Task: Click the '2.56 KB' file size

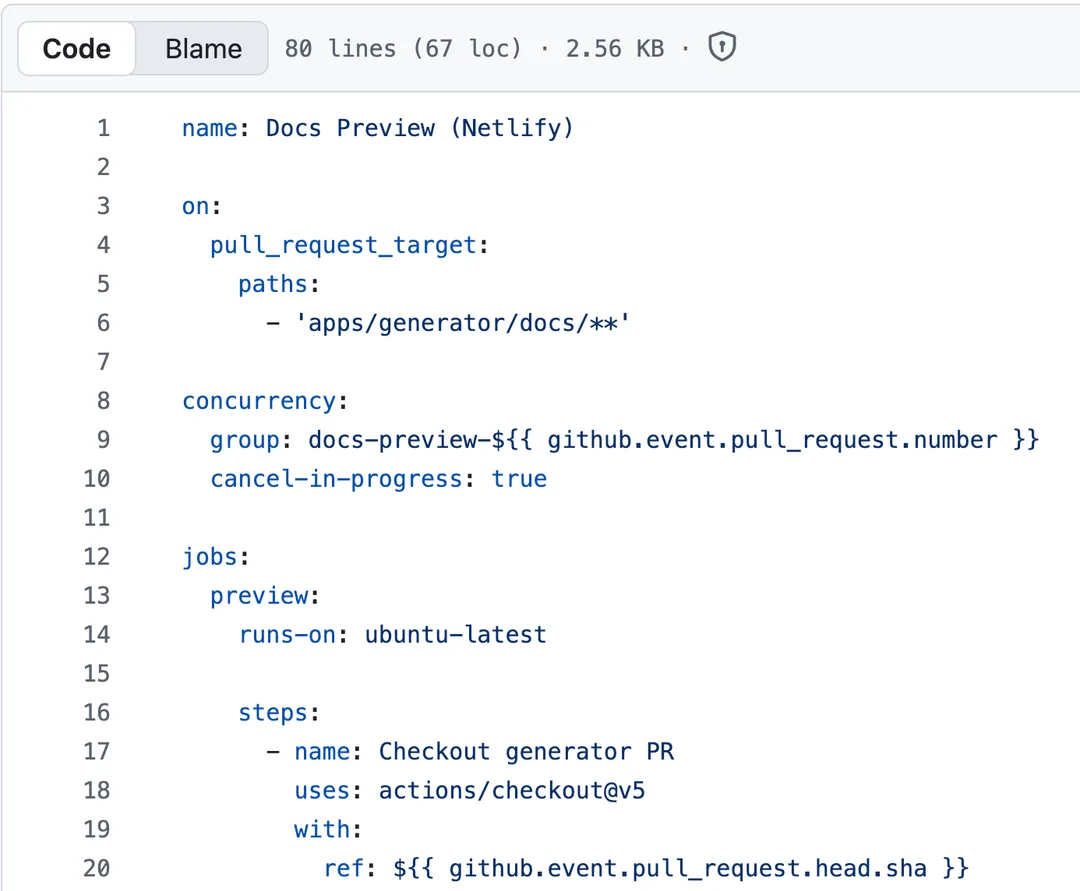Action: coord(615,48)
